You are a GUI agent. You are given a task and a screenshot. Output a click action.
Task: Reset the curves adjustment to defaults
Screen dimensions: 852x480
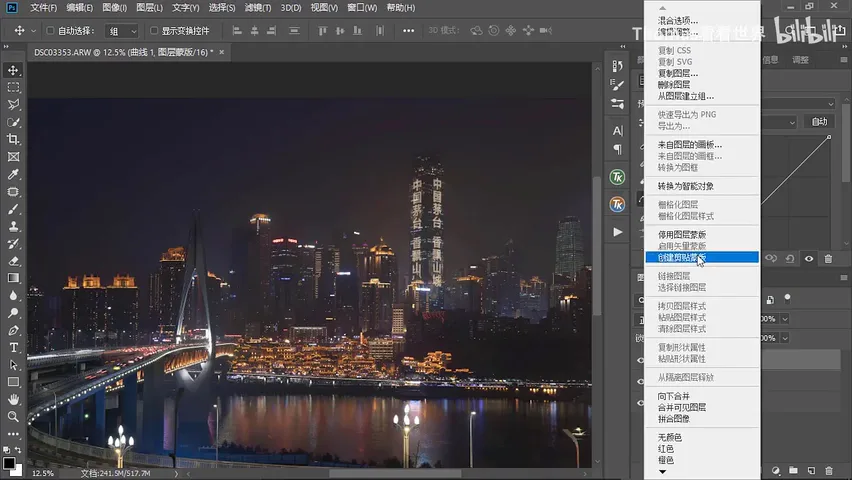790,259
